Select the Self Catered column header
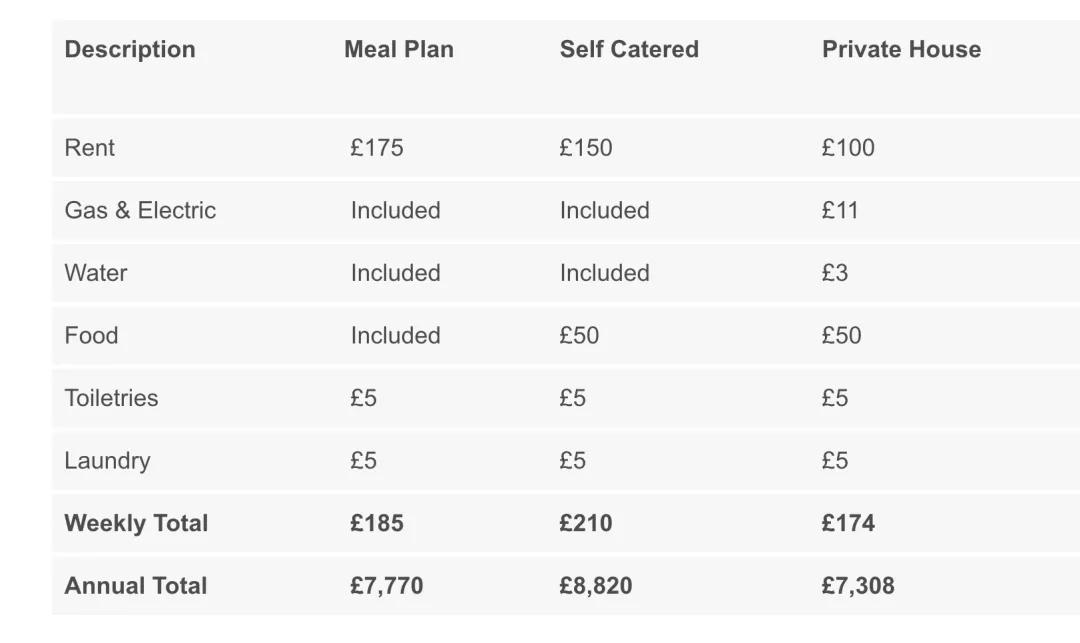Viewport: 1080px width, 643px height. point(629,50)
